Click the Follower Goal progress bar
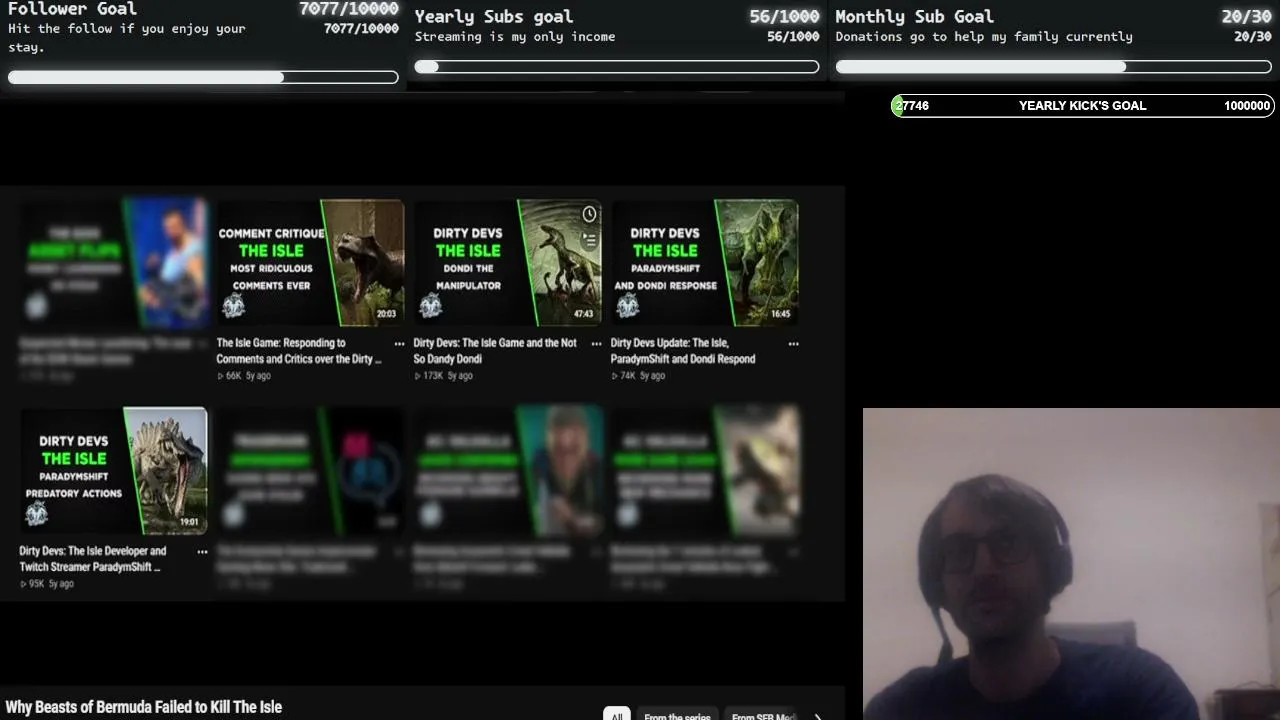The image size is (1280, 720). (x=203, y=77)
